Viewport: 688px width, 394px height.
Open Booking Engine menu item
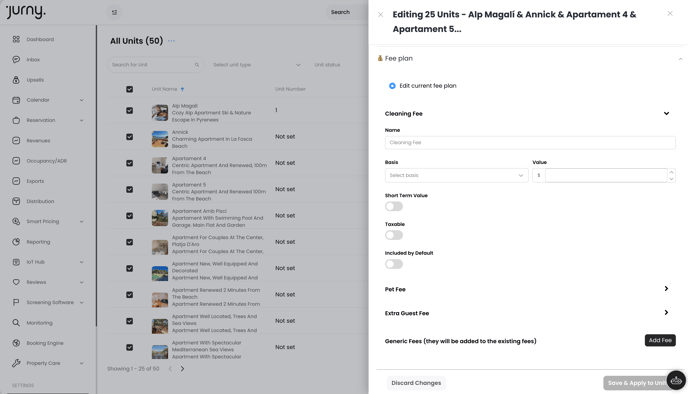coord(45,343)
